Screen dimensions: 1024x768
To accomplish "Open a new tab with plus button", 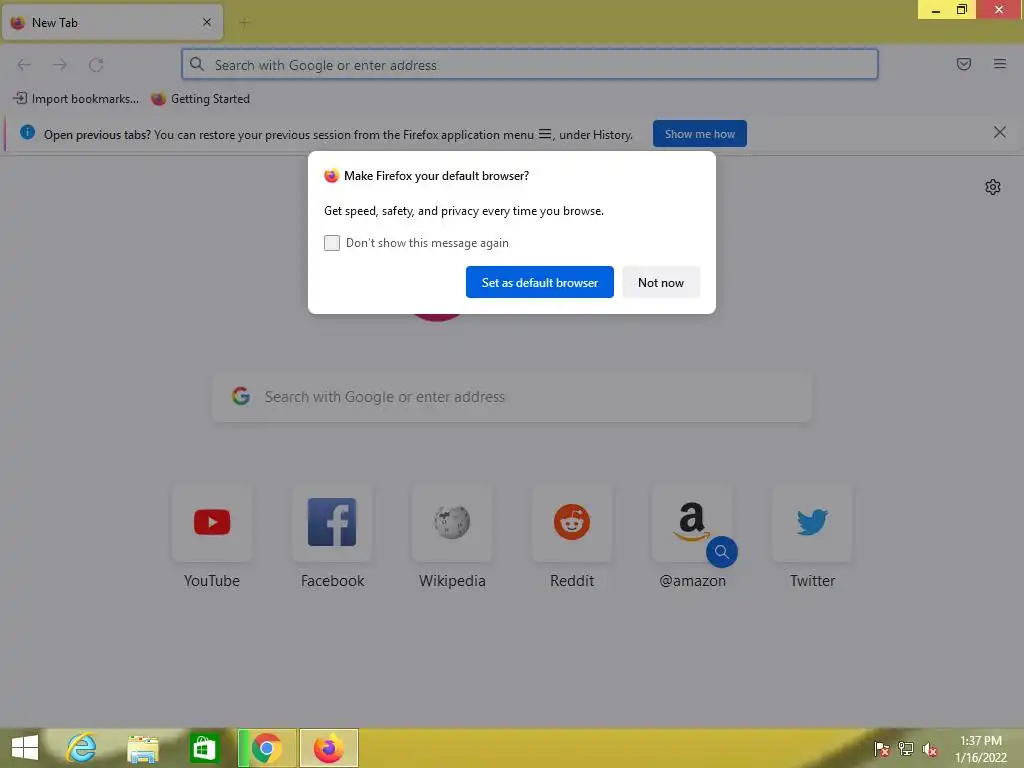I will (244, 23).
